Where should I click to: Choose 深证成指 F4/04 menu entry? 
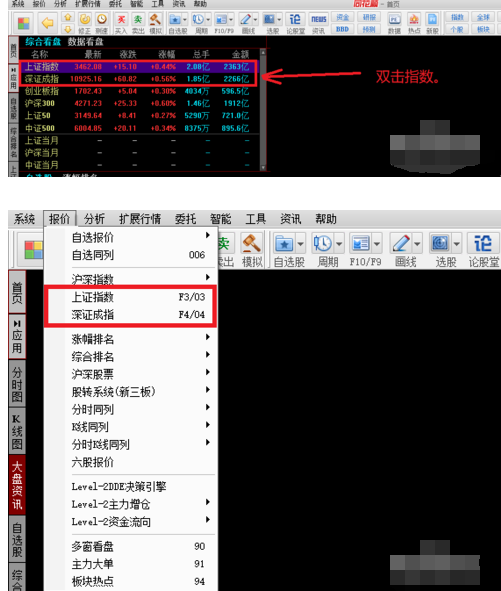130,314
